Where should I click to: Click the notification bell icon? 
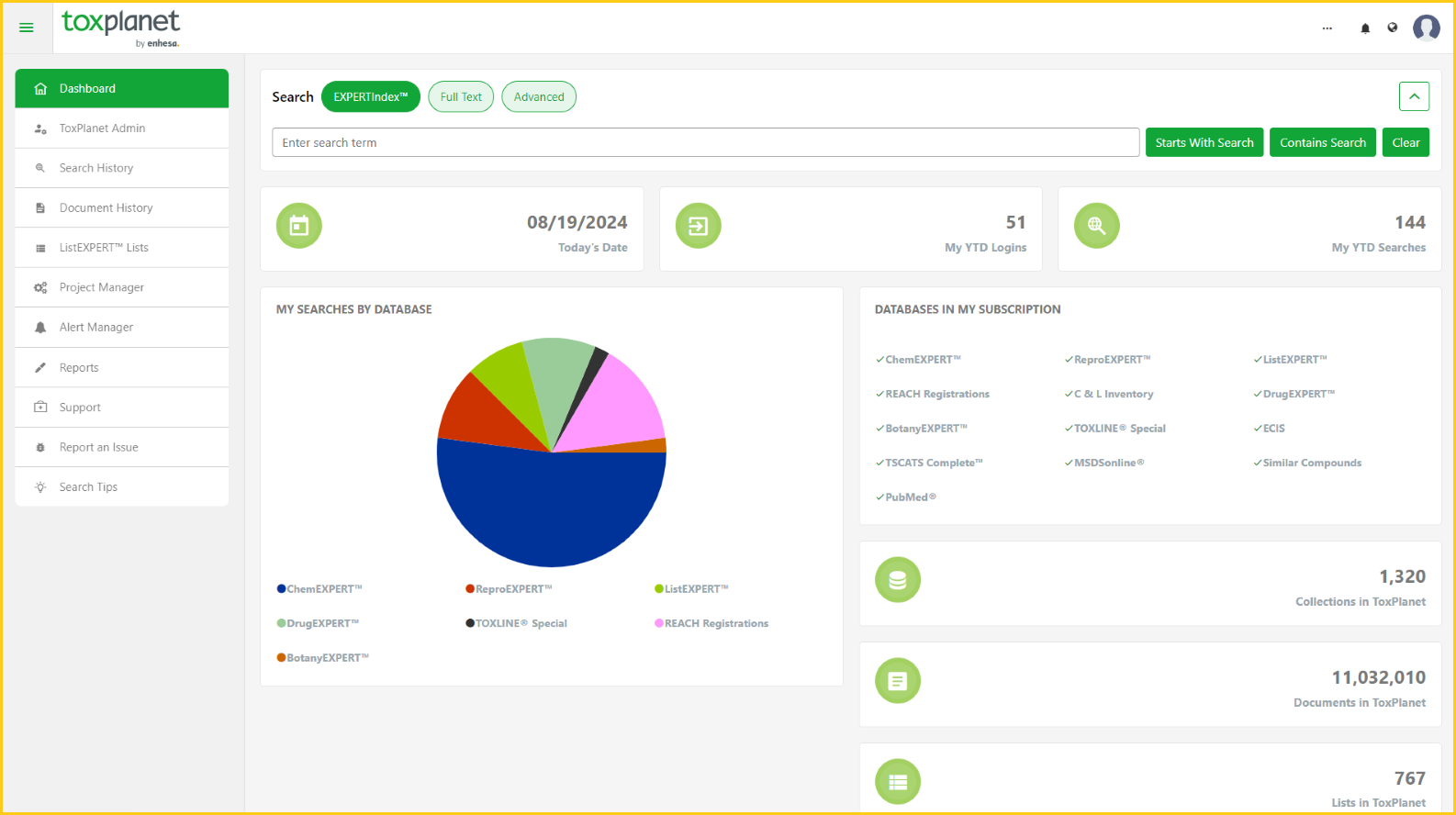[1365, 28]
